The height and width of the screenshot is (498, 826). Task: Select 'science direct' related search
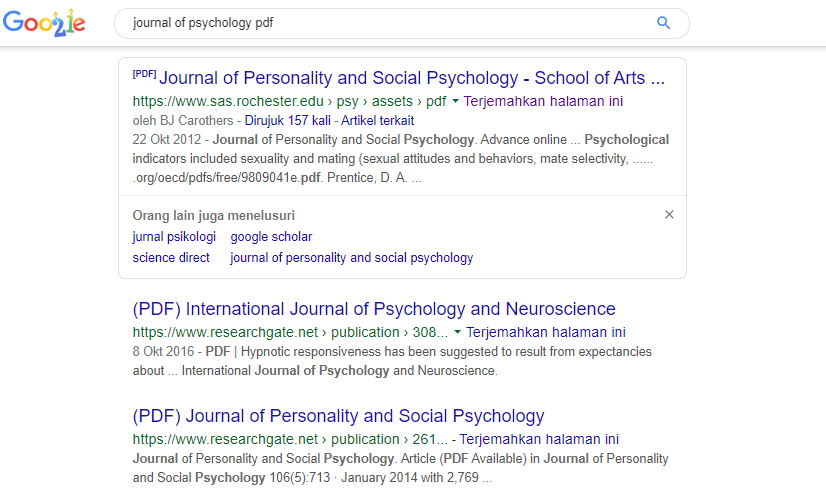pos(171,258)
